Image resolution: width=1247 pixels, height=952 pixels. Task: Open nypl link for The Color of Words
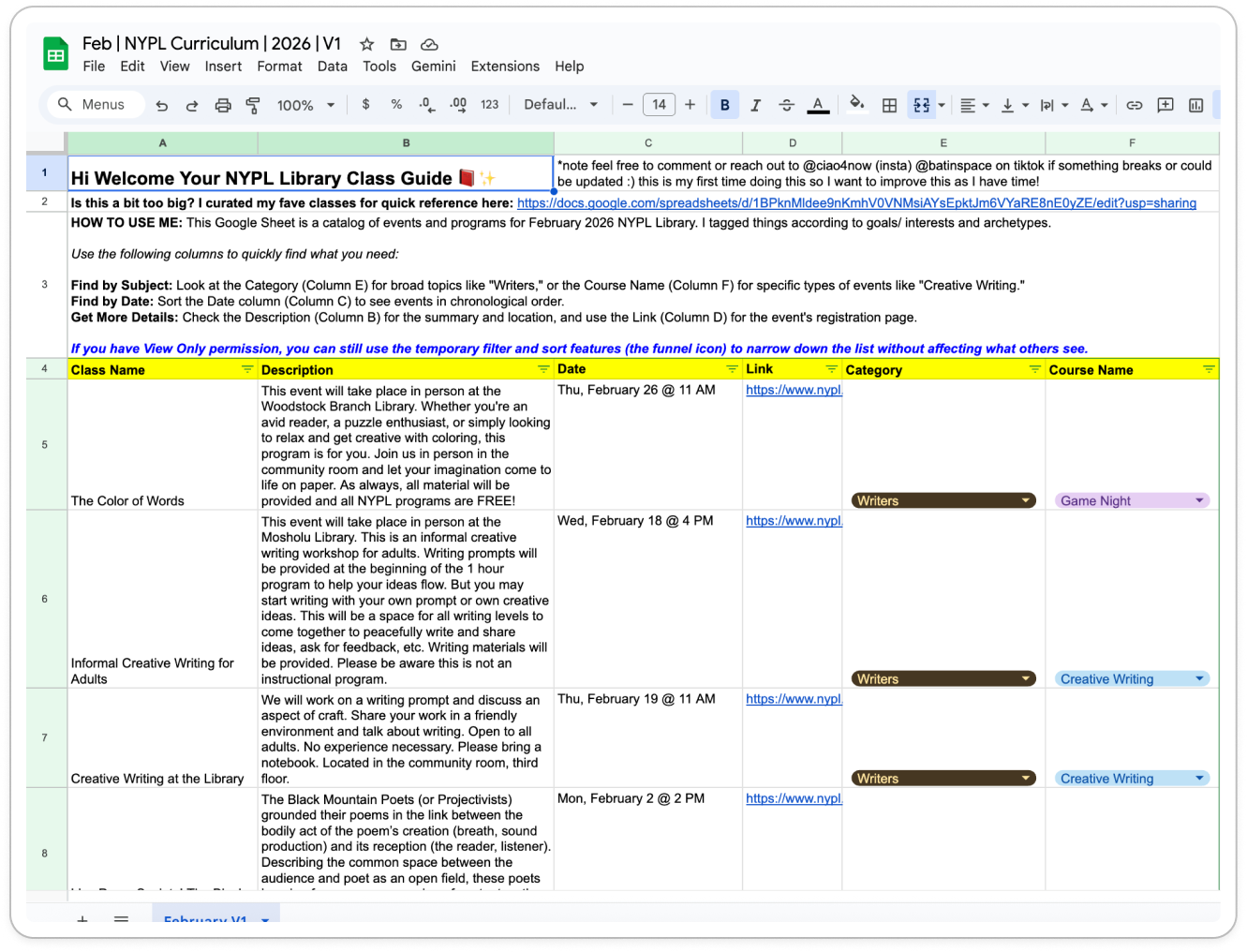pyautogui.click(x=794, y=390)
